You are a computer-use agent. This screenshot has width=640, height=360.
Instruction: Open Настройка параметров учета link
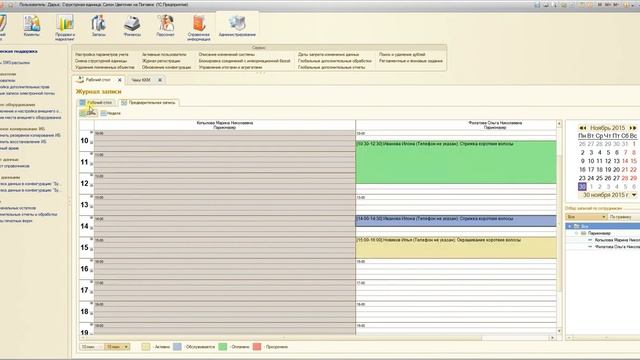pos(102,54)
